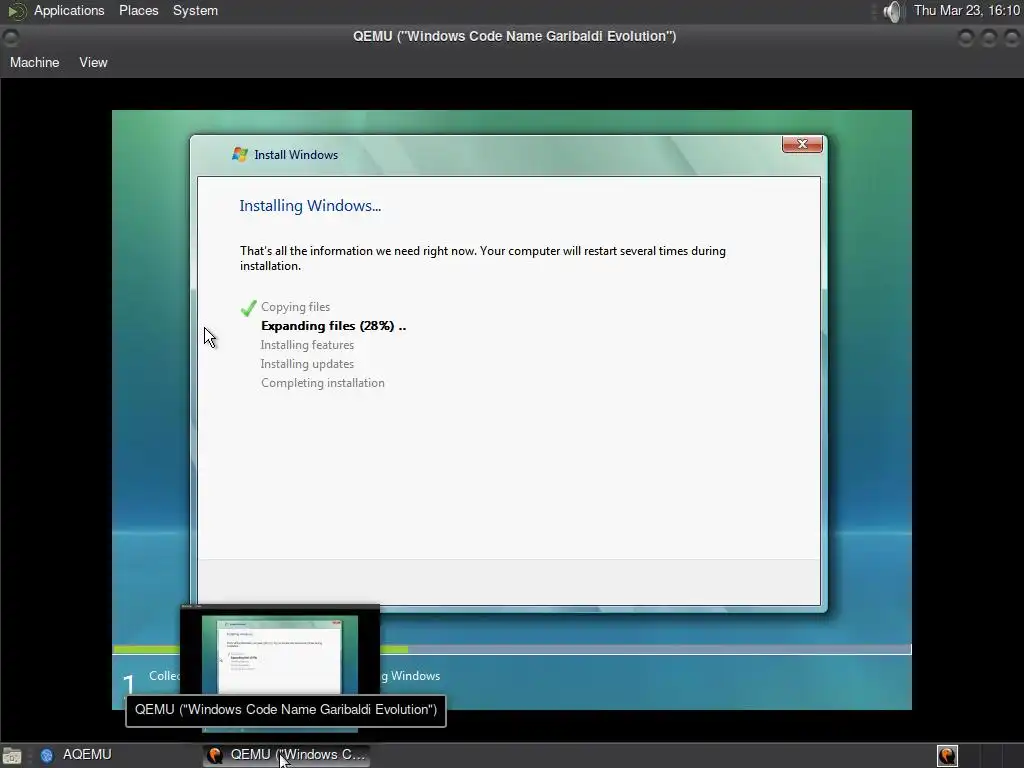Click the QEMU taskbar window button

point(286,755)
